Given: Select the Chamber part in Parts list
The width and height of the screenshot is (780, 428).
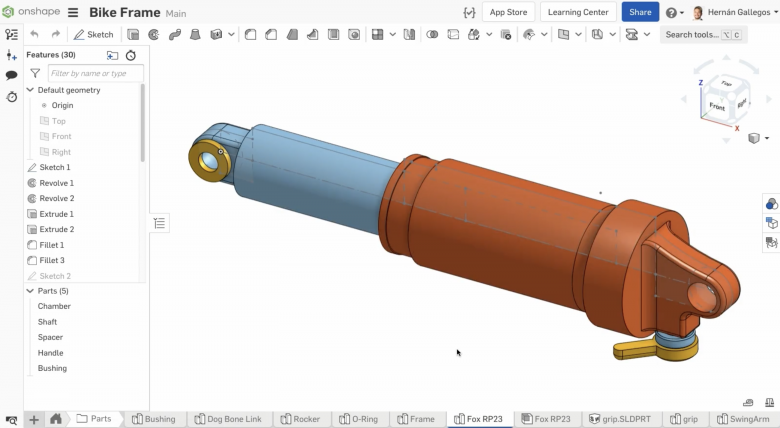Looking at the screenshot, I should click(54, 306).
